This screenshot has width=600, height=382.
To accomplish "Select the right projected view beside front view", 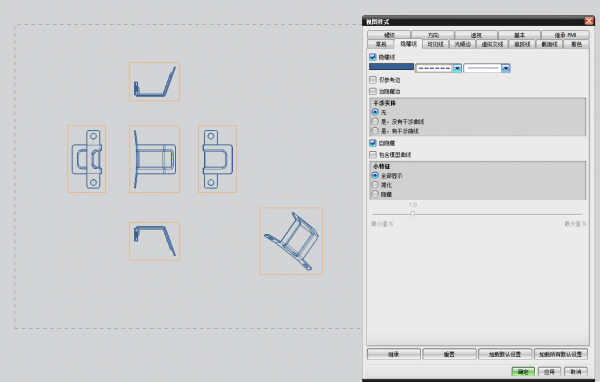I will 218,159.
